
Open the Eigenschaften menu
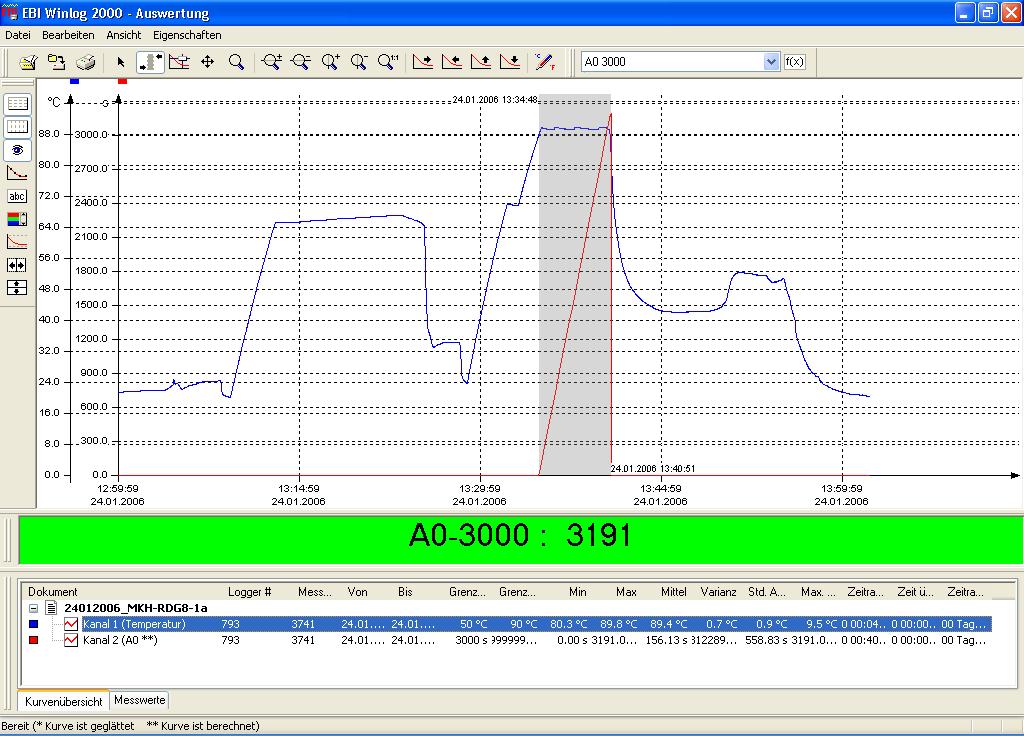(187, 35)
